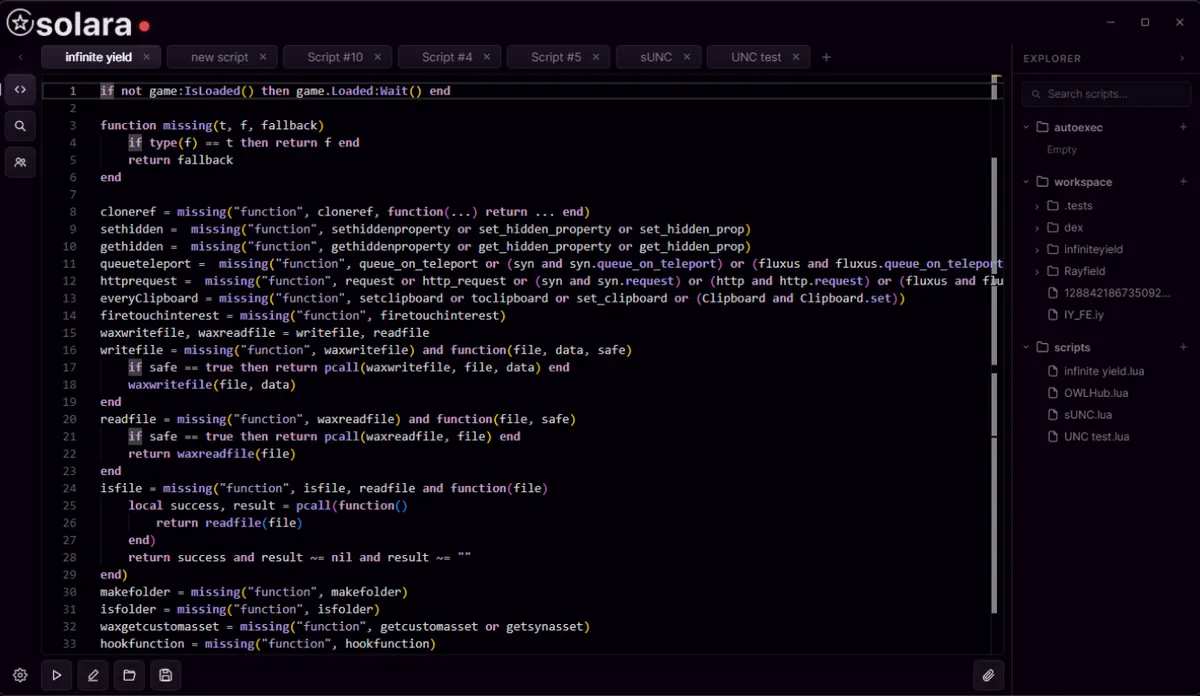The width and height of the screenshot is (1200, 696).
Task: Open settings via the gear icon
Action: (20, 675)
